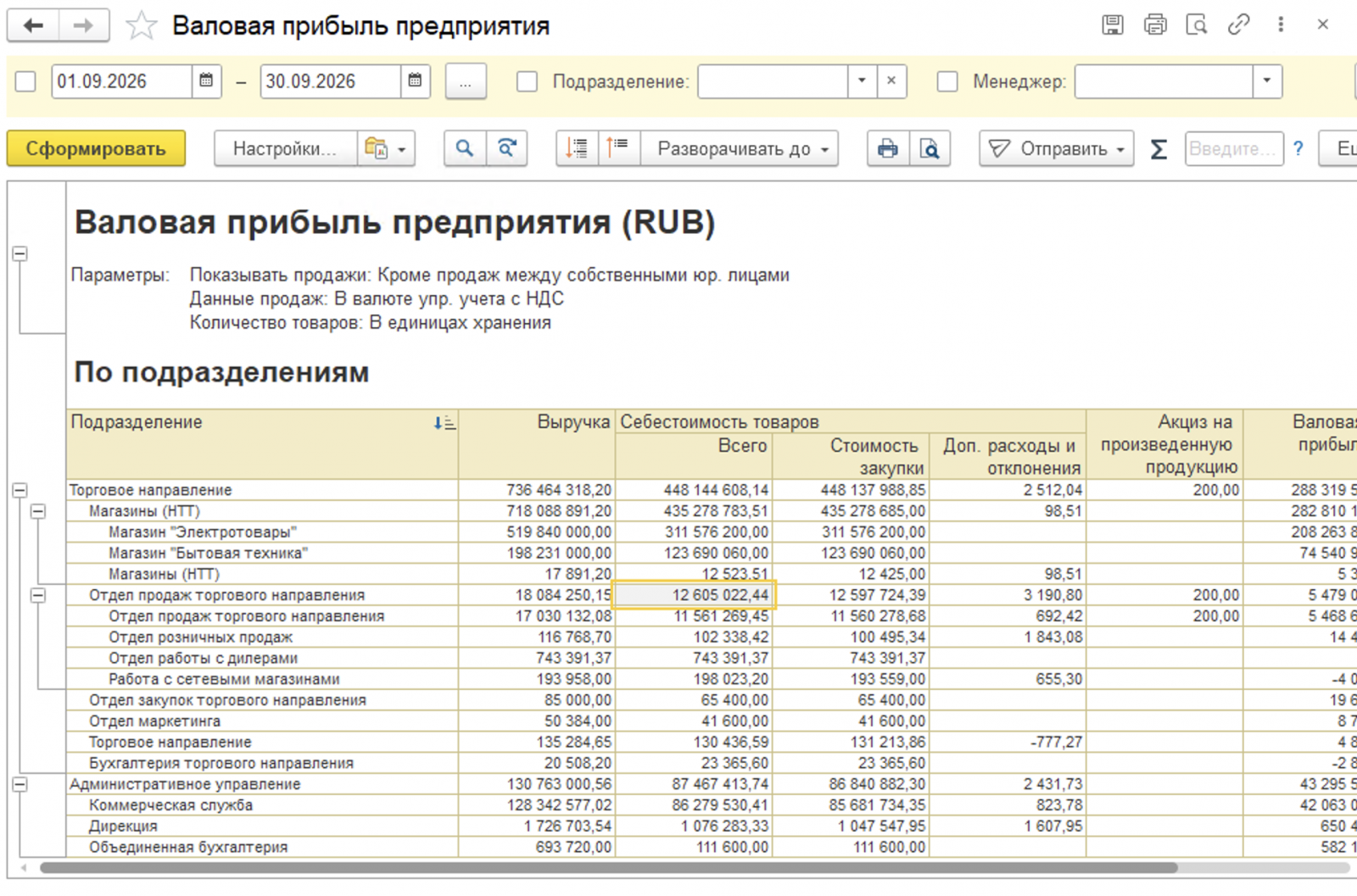Collapse the Магазины (НТТ) group
The height and width of the screenshot is (896, 1357).
[37, 511]
